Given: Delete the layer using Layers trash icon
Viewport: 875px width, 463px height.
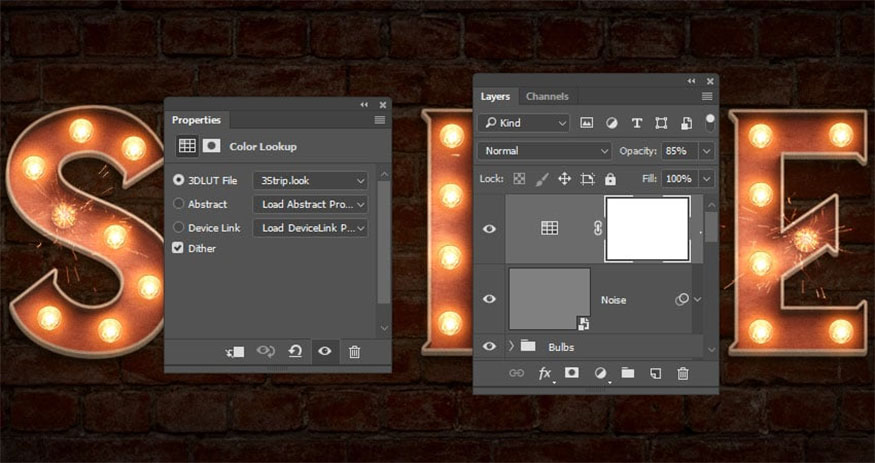Looking at the screenshot, I should click(683, 373).
